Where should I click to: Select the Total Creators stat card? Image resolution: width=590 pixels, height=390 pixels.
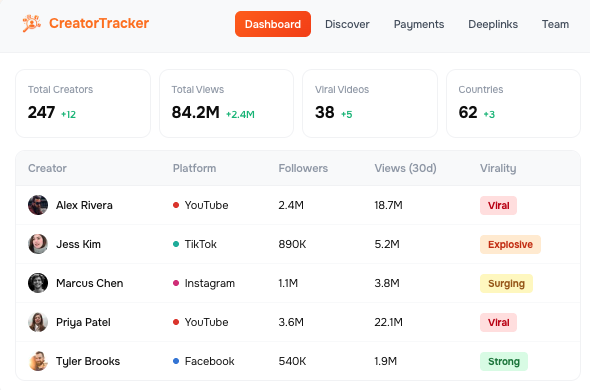coord(83,104)
